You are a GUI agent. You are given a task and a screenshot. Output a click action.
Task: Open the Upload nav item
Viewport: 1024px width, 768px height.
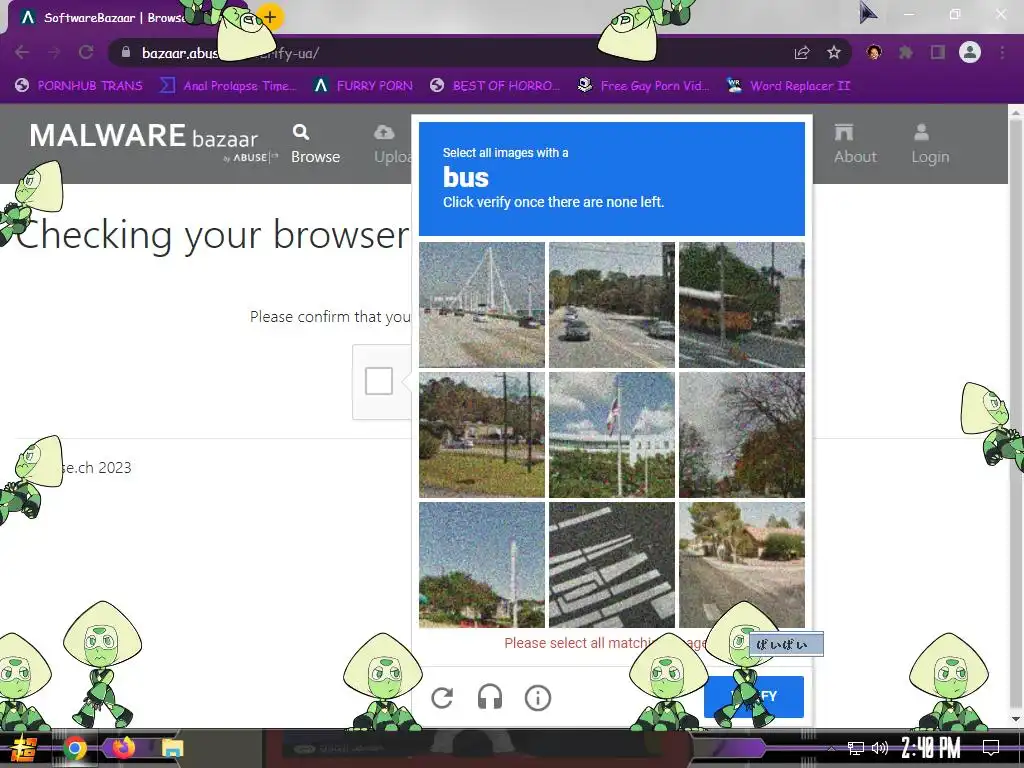click(x=392, y=144)
